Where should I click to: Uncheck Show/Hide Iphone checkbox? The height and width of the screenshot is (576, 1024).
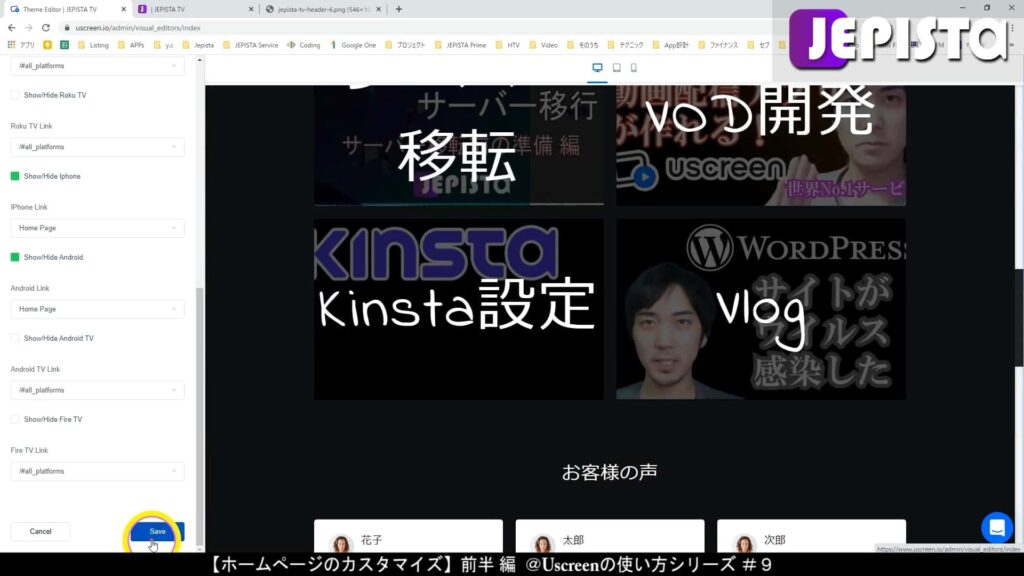tap(14, 176)
